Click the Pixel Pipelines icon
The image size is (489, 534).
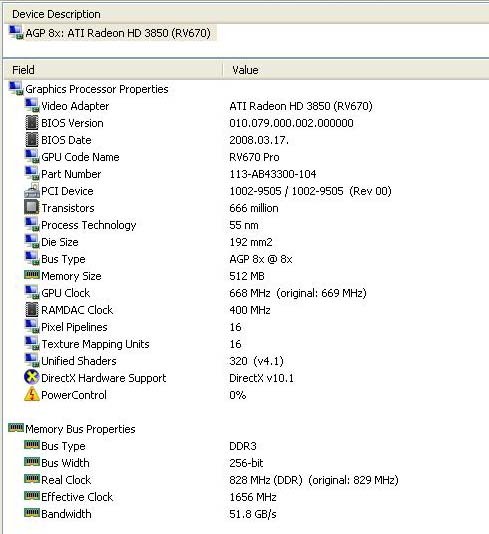coord(32,327)
